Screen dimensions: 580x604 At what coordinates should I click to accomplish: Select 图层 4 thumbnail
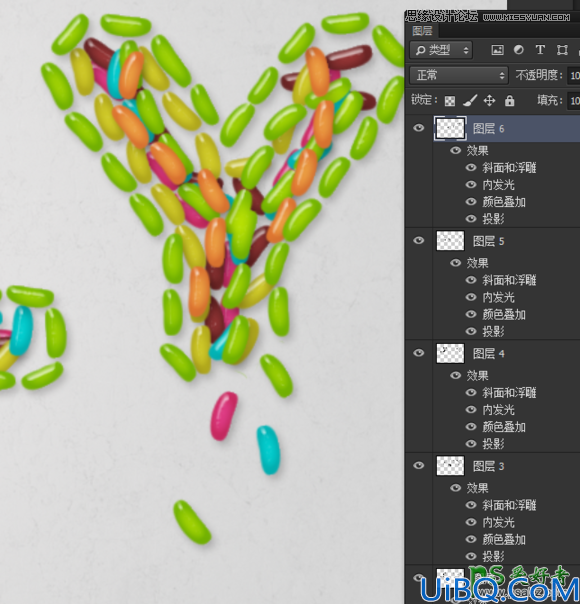450,353
